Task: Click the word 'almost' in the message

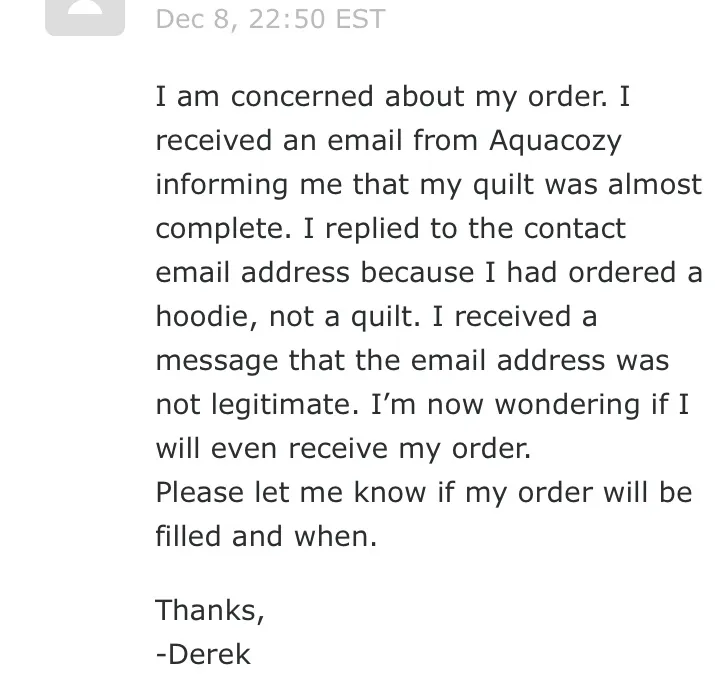Action: tap(655, 185)
